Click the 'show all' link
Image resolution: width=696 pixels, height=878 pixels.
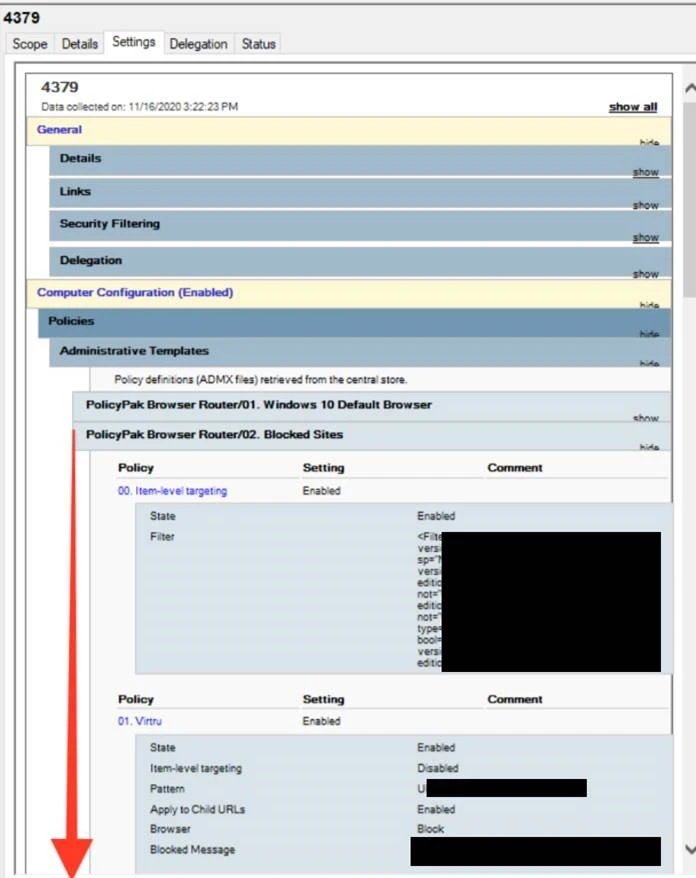point(632,107)
